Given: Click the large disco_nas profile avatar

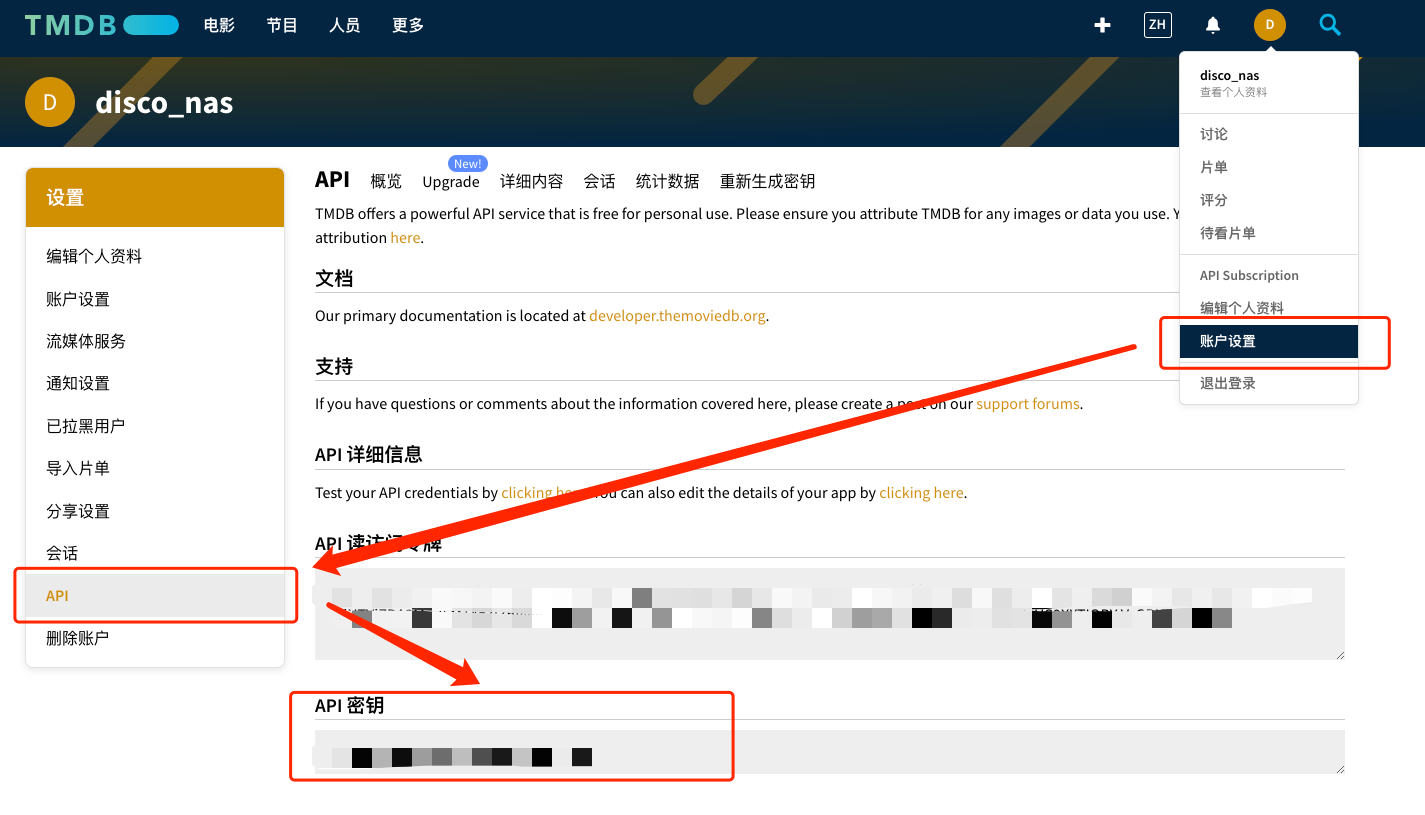Looking at the screenshot, I should 50,102.
